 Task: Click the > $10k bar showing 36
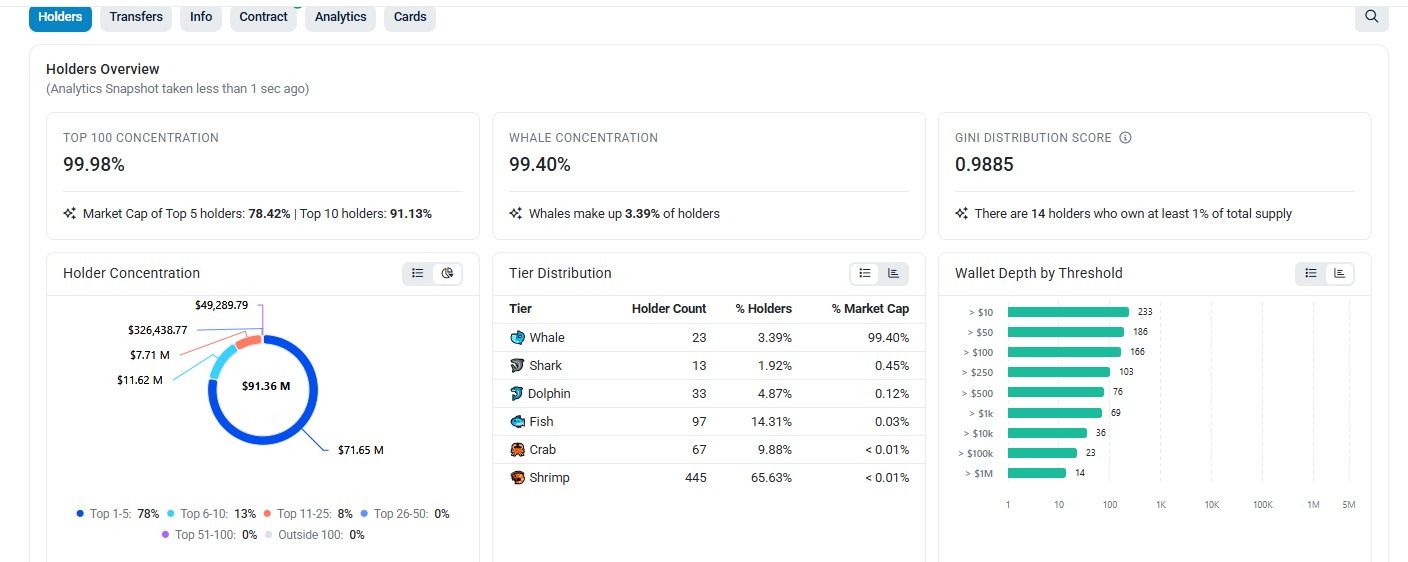(x=1048, y=433)
